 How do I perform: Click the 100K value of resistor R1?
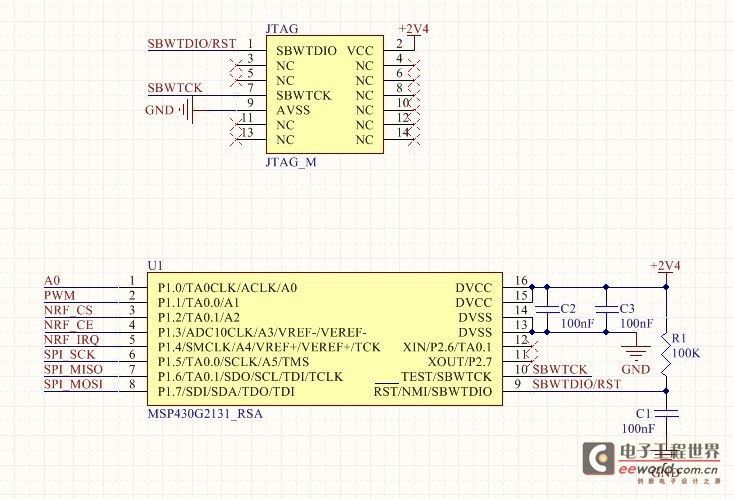coord(686,353)
